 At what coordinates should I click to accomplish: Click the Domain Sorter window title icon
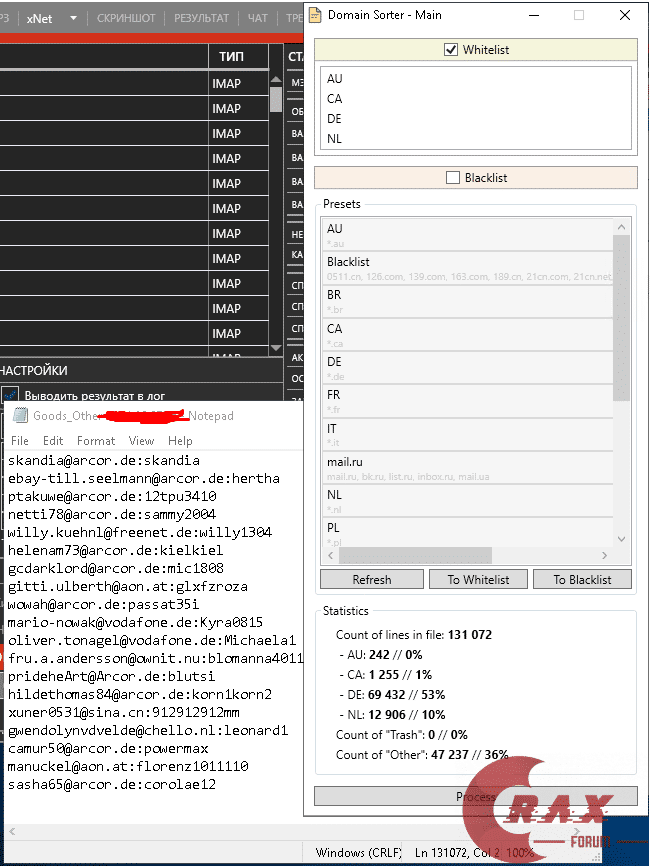[315, 15]
